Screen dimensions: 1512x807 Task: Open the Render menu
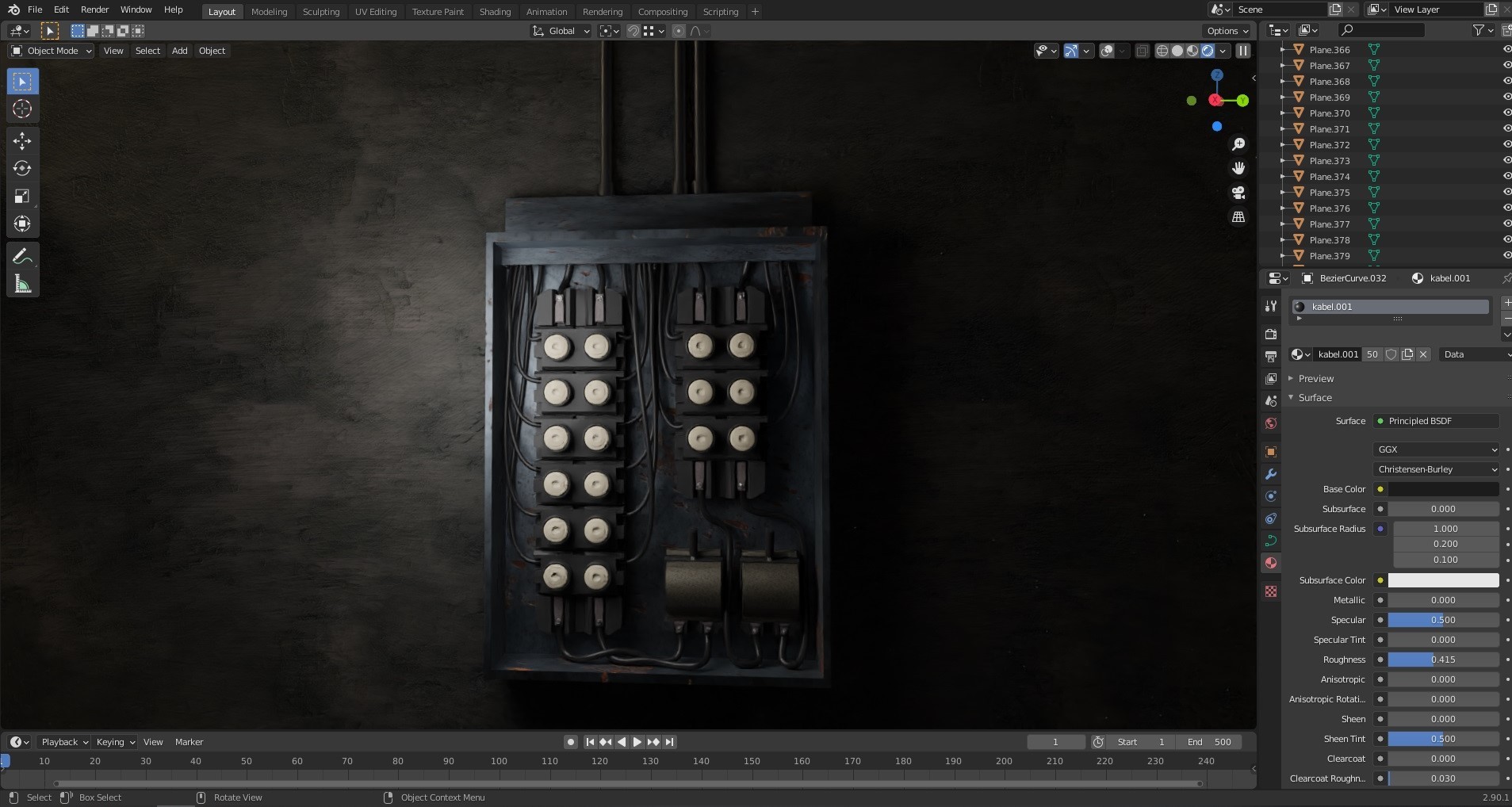click(x=94, y=10)
